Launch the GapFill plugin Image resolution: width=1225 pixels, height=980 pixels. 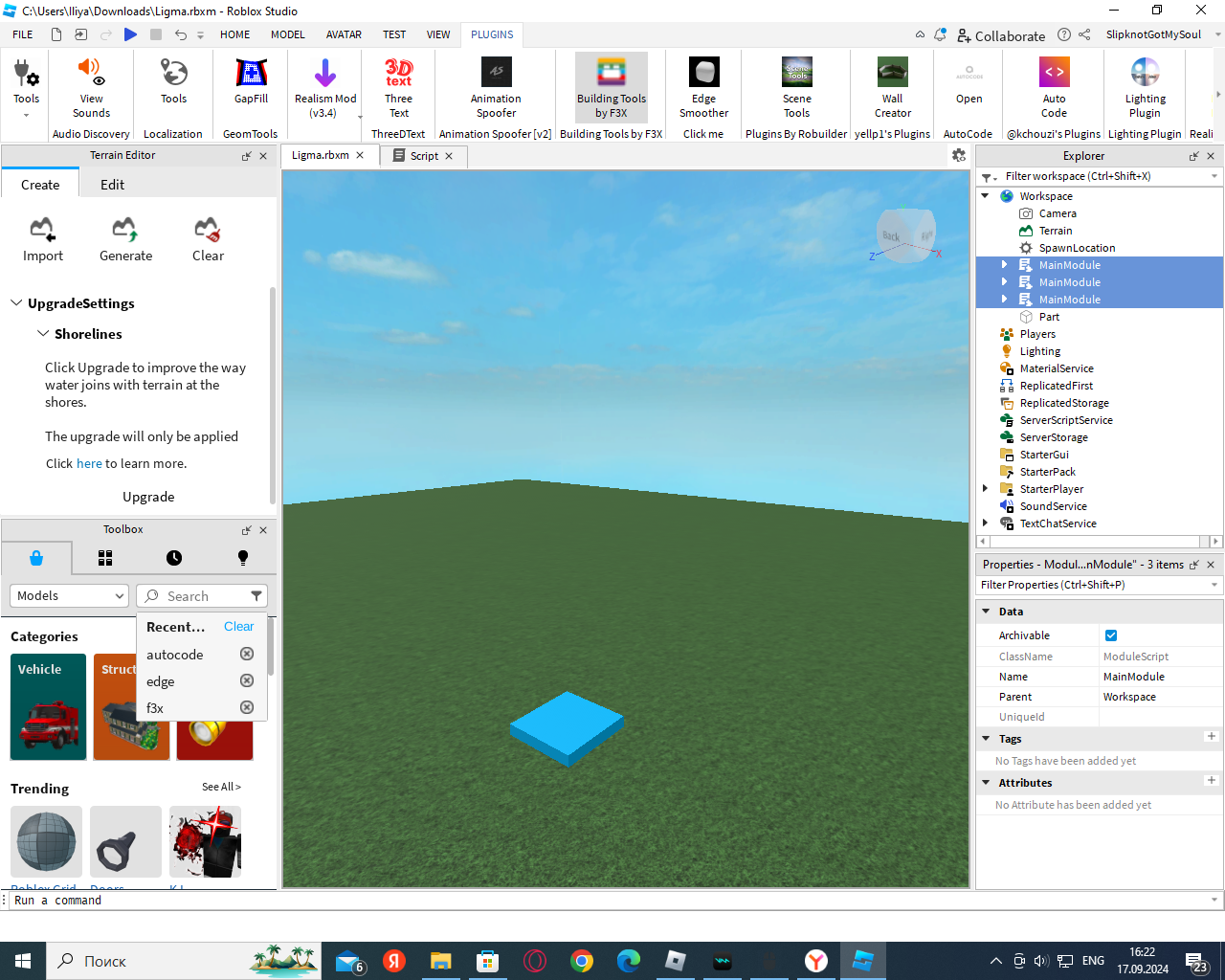click(251, 81)
